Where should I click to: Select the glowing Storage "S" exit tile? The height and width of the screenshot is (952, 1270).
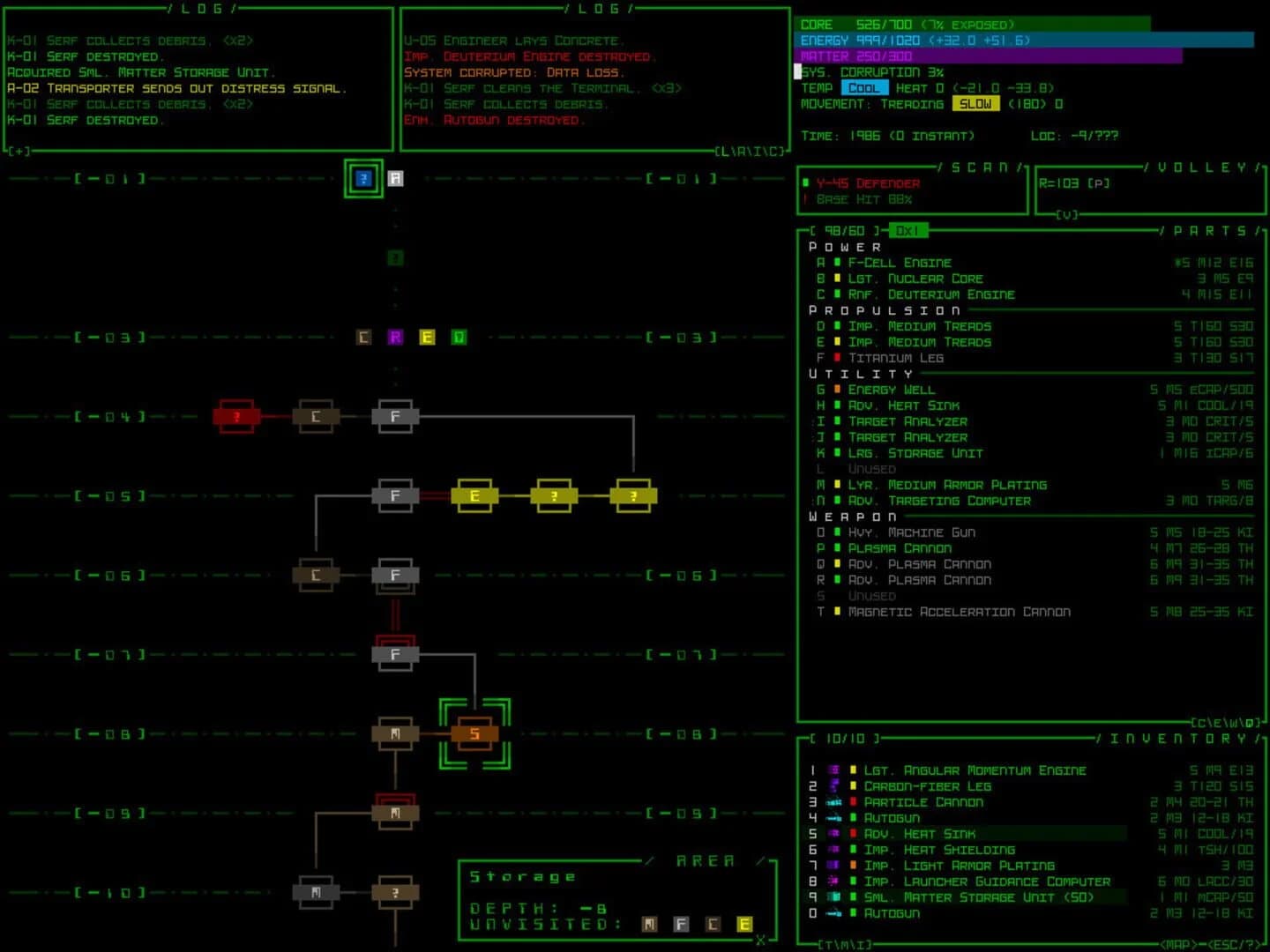(475, 733)
